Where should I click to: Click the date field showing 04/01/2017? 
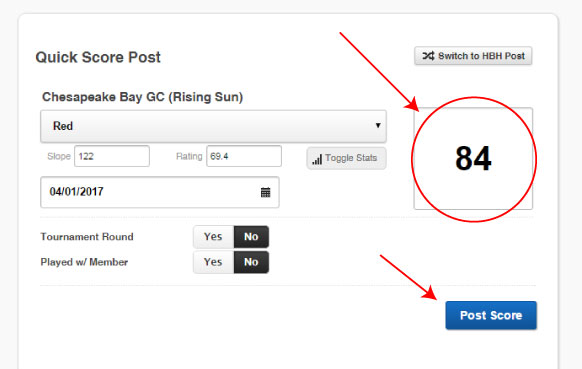tap(160, 192)
